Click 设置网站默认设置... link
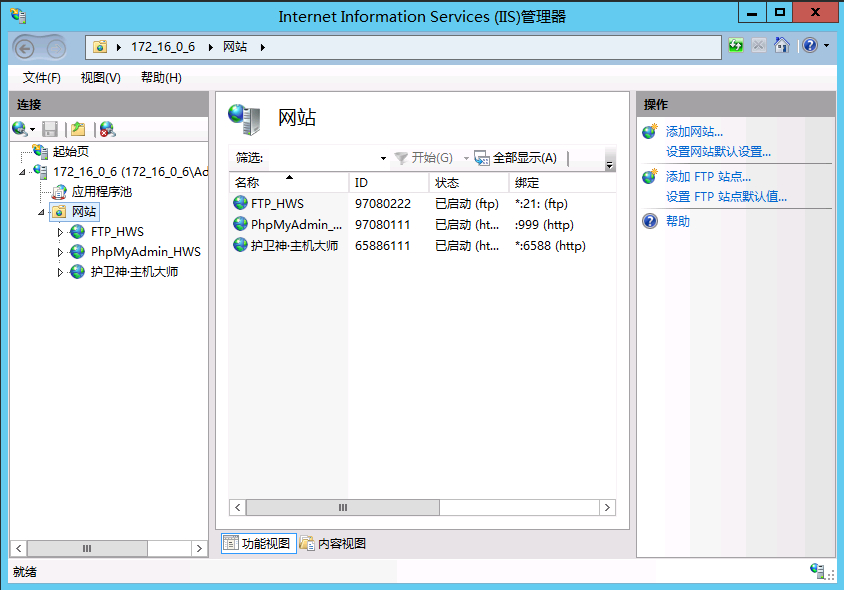The height and width of the screenshot is (590, 844). [x=719, y=152]
